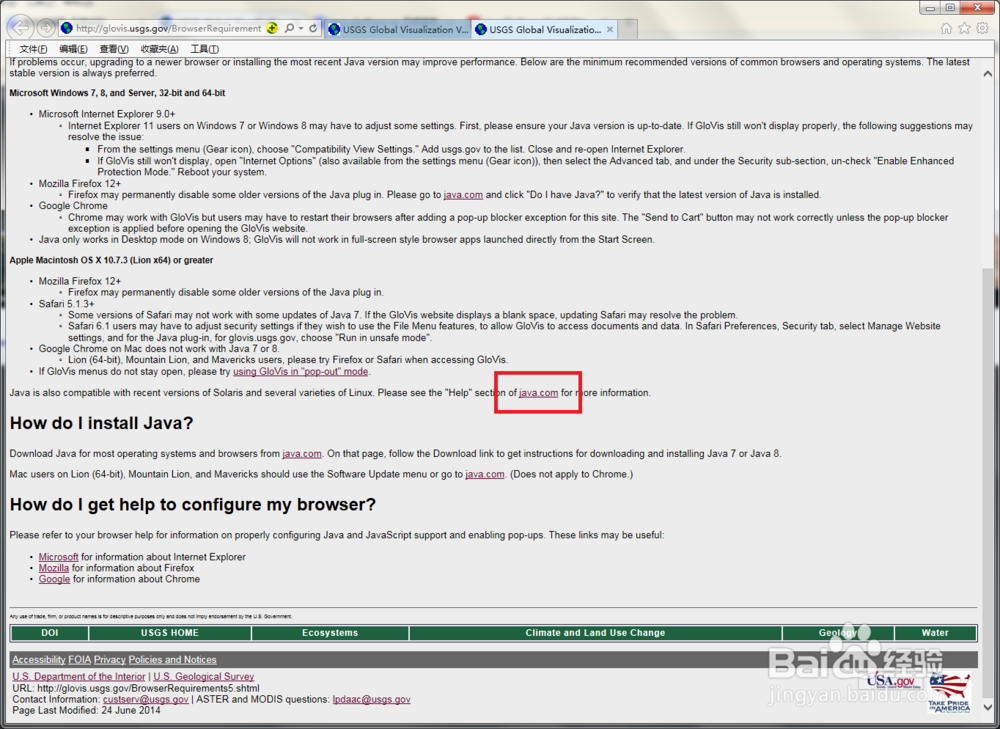Click the Water footer button
Viewport: 1000px width, 729px height.
[x=935, y=633]
